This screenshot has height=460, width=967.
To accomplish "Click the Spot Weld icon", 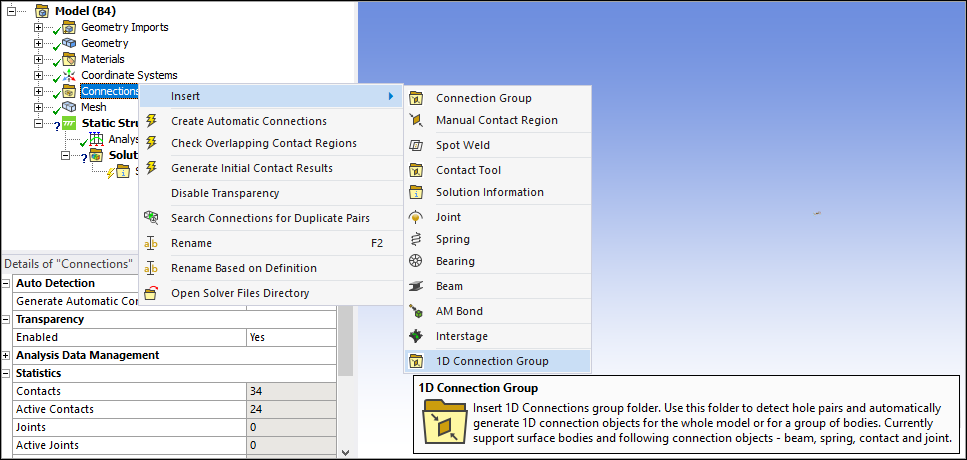I will pos(416,145).
